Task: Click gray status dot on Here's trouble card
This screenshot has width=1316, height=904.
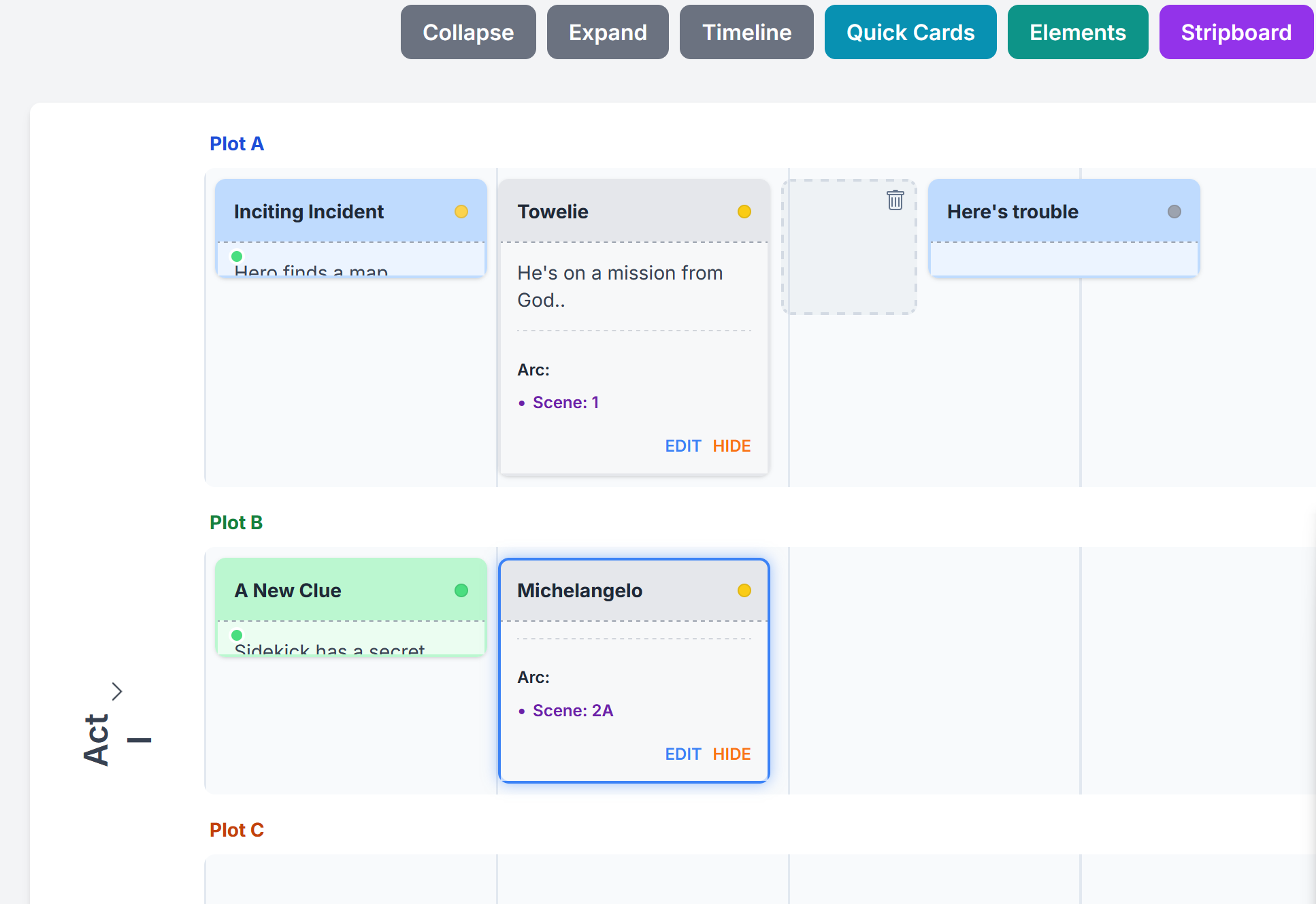Action: pyautogui.click(x=1174, y=212)
